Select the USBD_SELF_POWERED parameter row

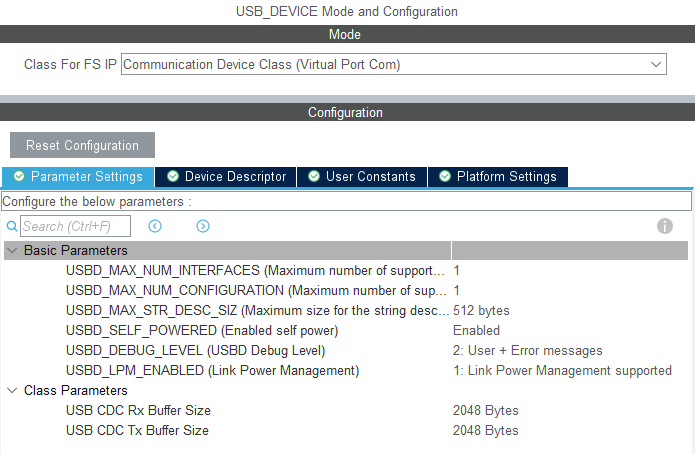coord(346,330)
